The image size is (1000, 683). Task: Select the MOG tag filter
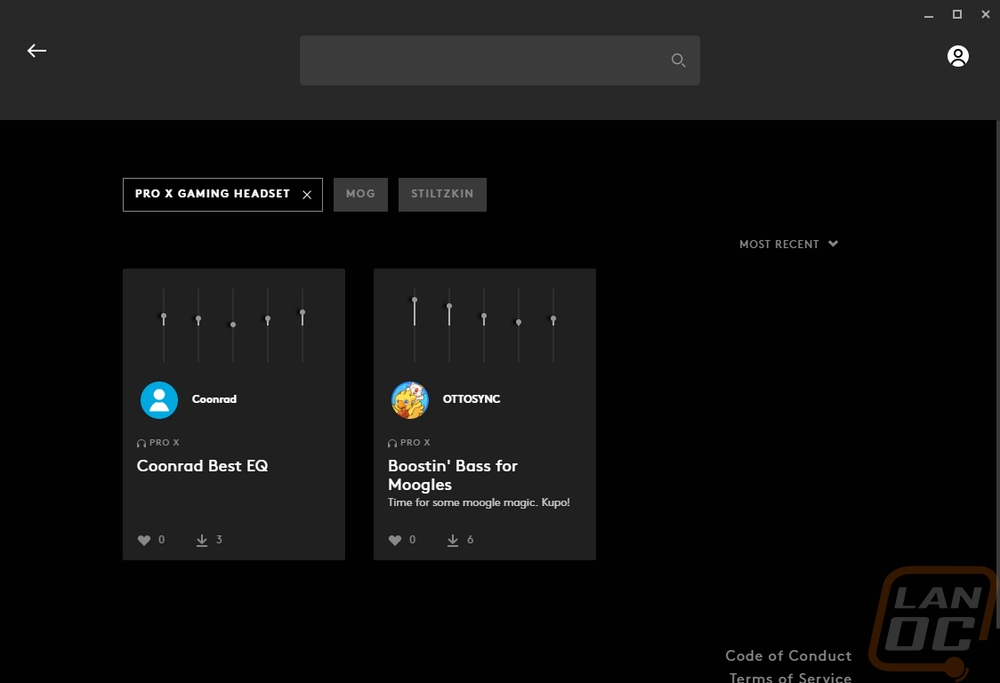point(360,195)
